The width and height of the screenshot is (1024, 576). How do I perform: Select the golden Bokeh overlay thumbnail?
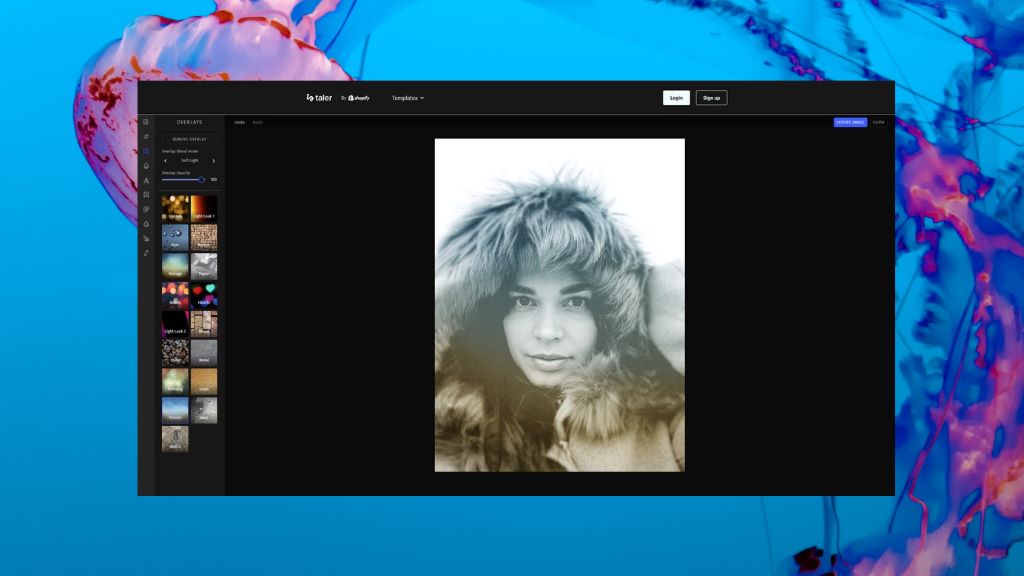(x=175, y=209)
